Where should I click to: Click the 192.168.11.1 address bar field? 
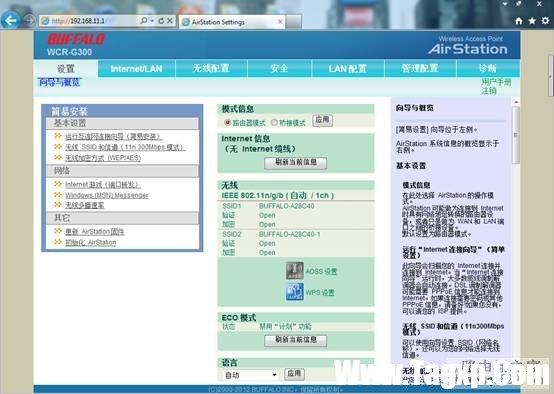(88, 21)
